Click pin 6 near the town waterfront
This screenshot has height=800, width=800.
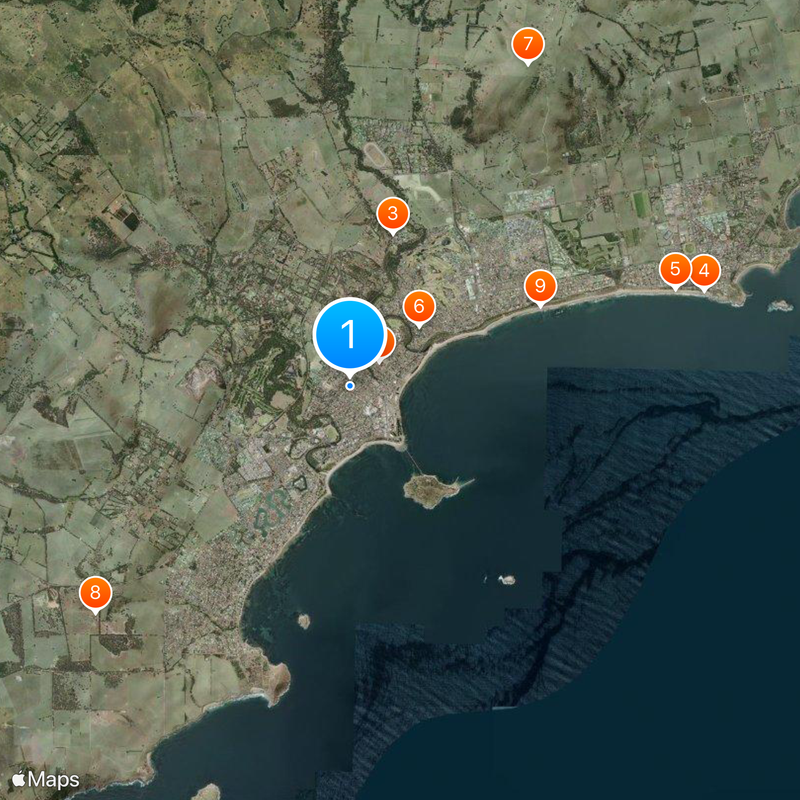coord(419,306)
